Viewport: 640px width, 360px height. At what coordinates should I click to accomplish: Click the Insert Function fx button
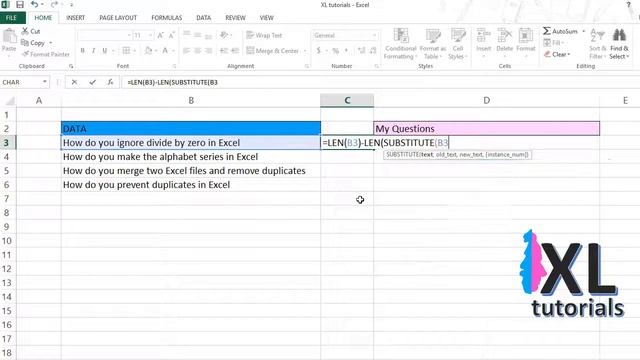click(x=111, y=82)
